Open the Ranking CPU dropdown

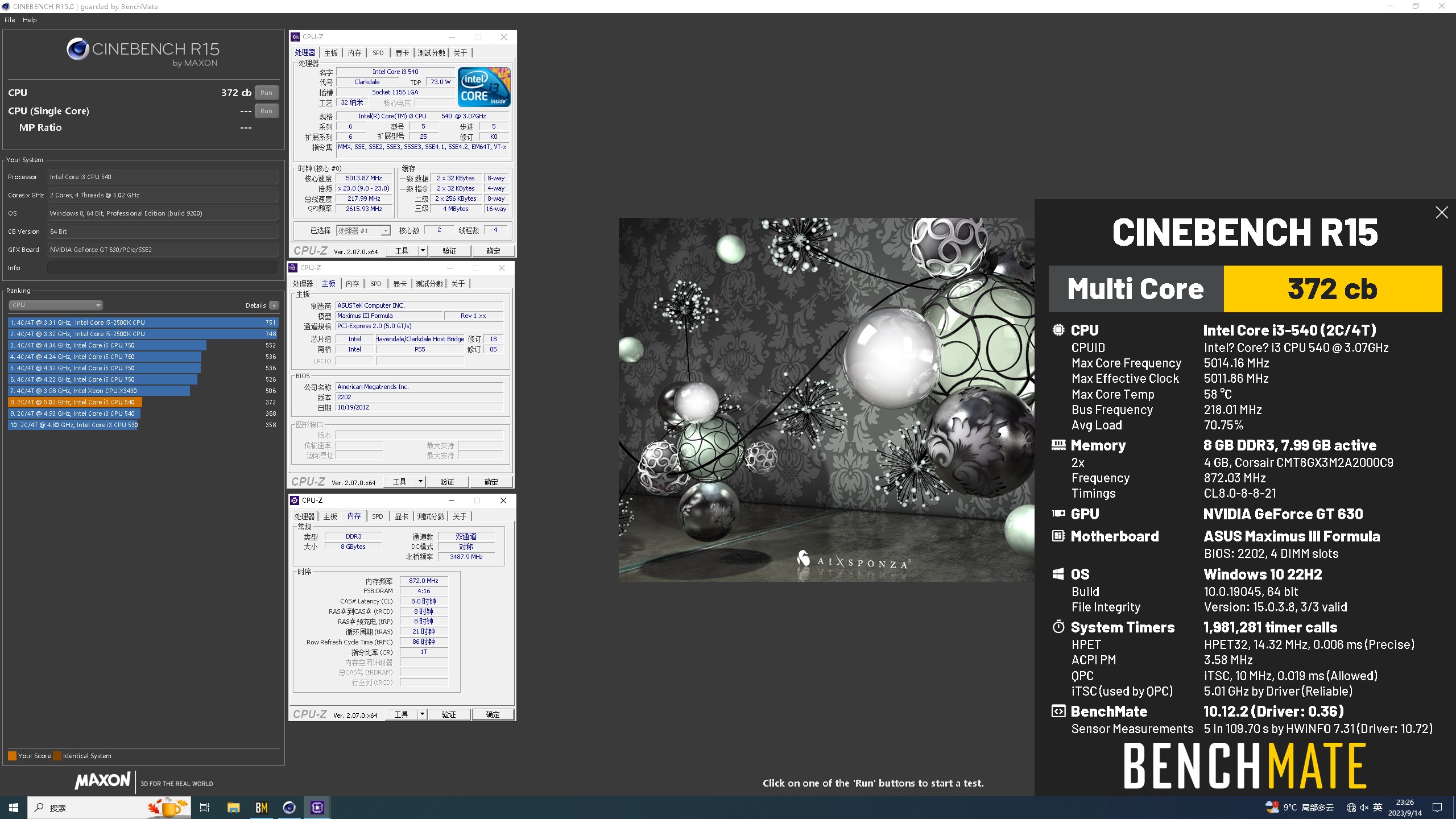tap(56, 305)
